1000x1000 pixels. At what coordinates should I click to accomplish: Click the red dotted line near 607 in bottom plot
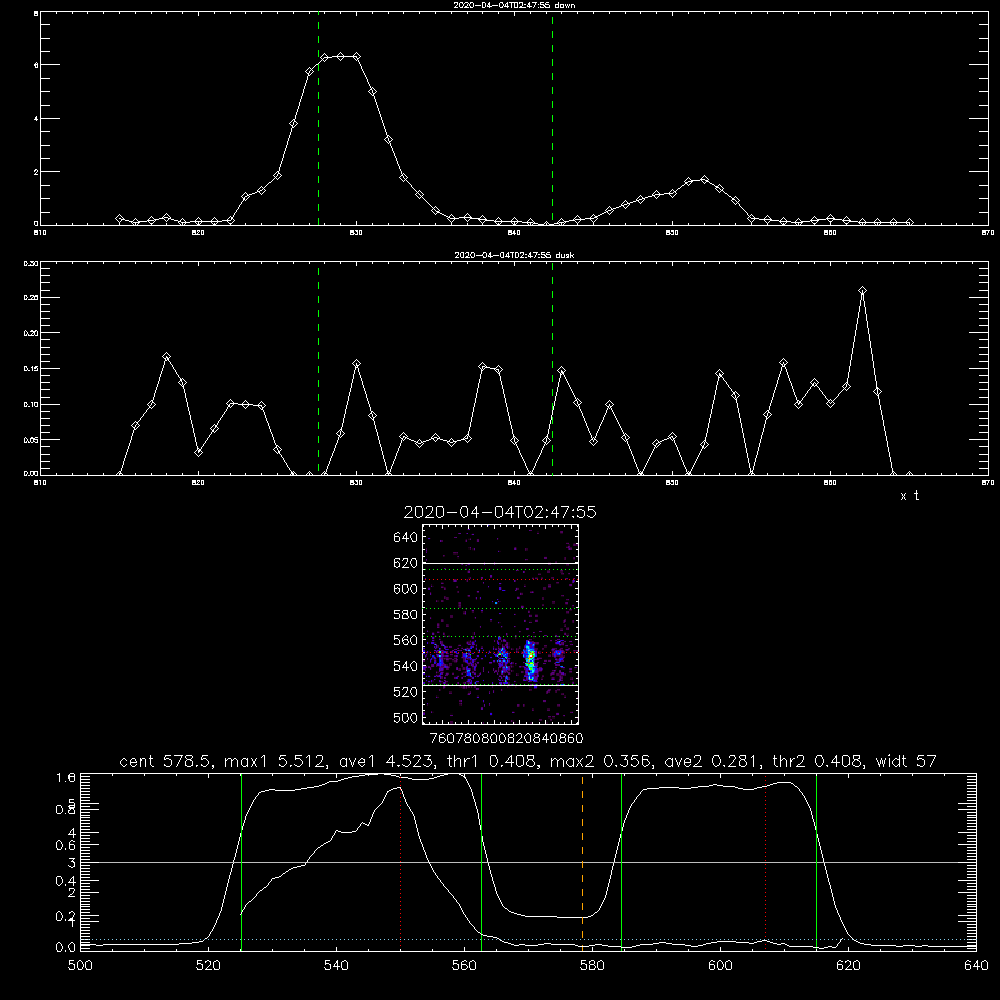click(x=765, y=861)
